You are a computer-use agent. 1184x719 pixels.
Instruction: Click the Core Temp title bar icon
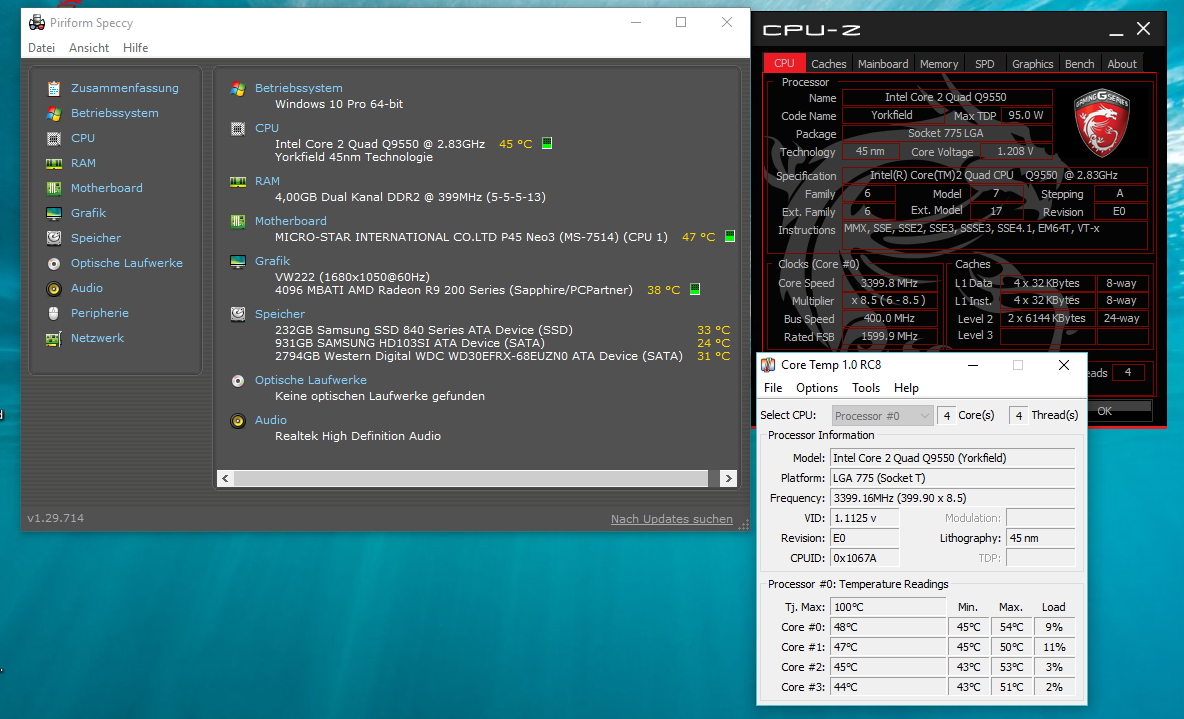click(x=768, y=365)
